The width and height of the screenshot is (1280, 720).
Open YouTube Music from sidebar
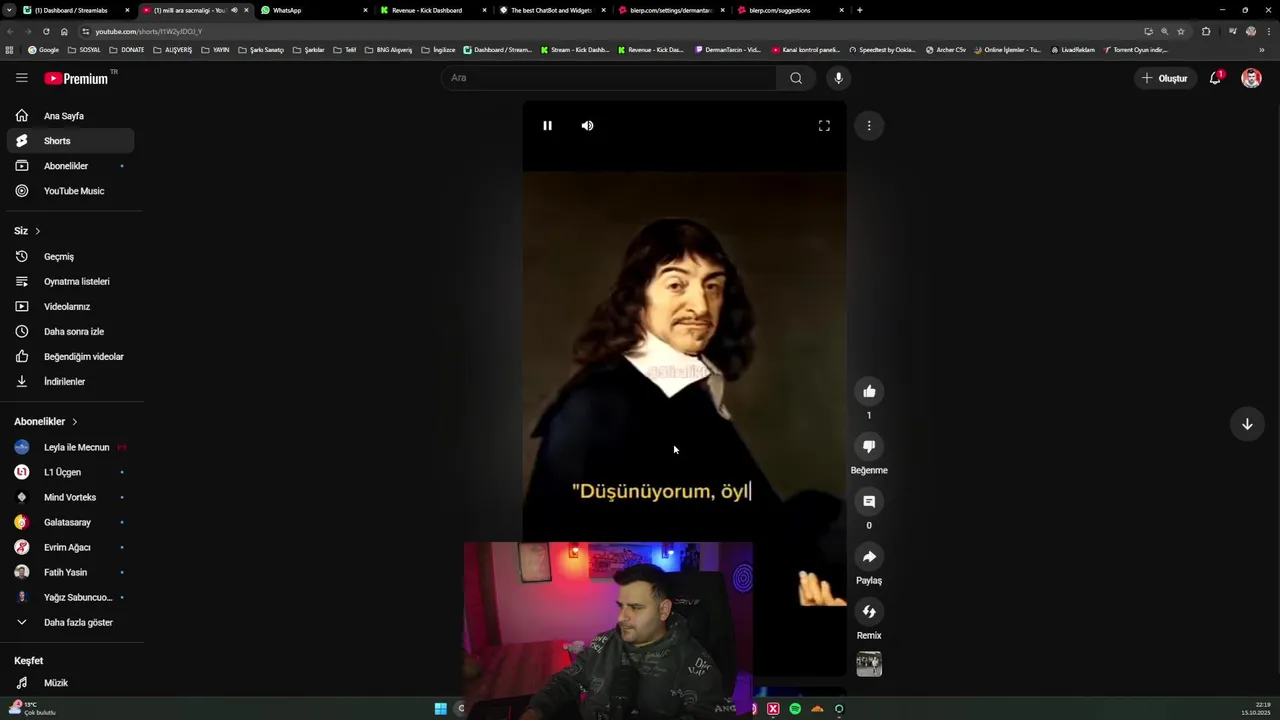[70, 191]
